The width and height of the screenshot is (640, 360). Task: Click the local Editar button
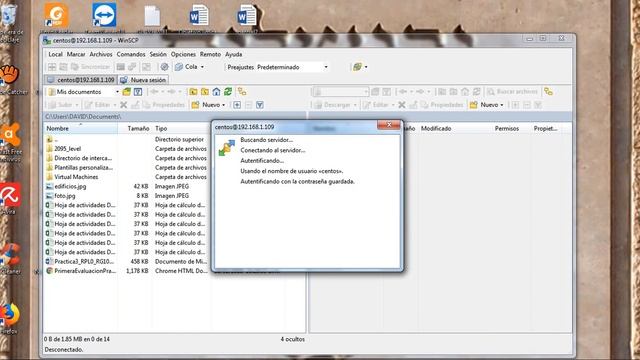98,105
